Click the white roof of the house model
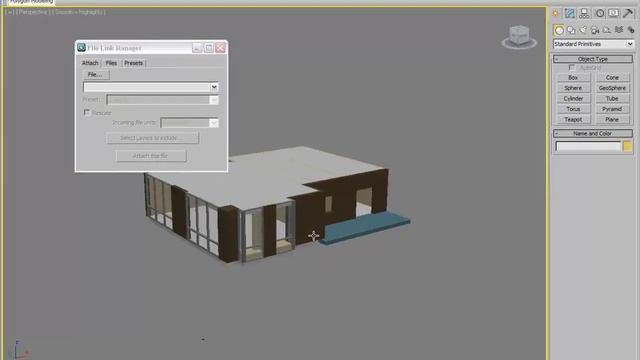 point(269,176)
